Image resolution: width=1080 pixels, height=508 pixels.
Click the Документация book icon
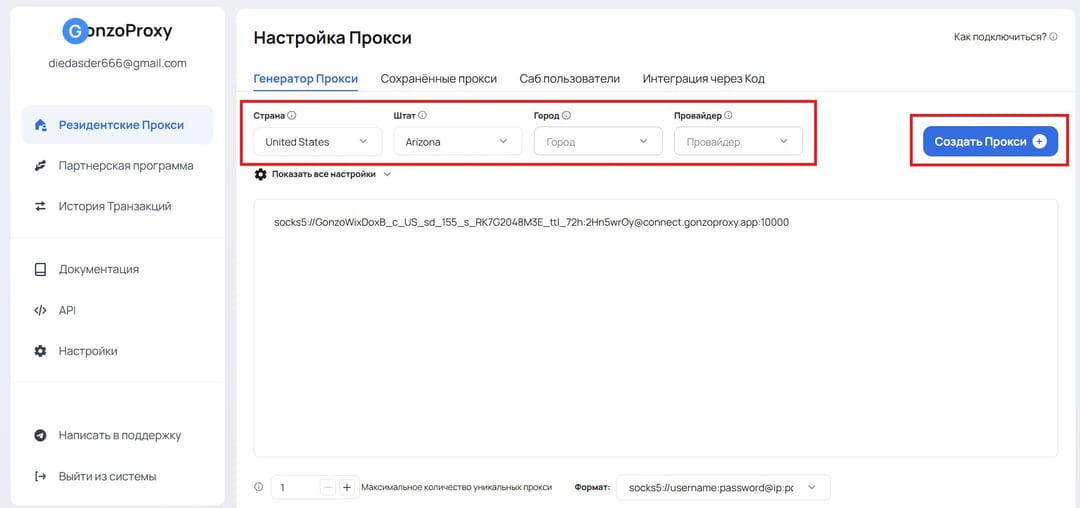pos(41,269)
